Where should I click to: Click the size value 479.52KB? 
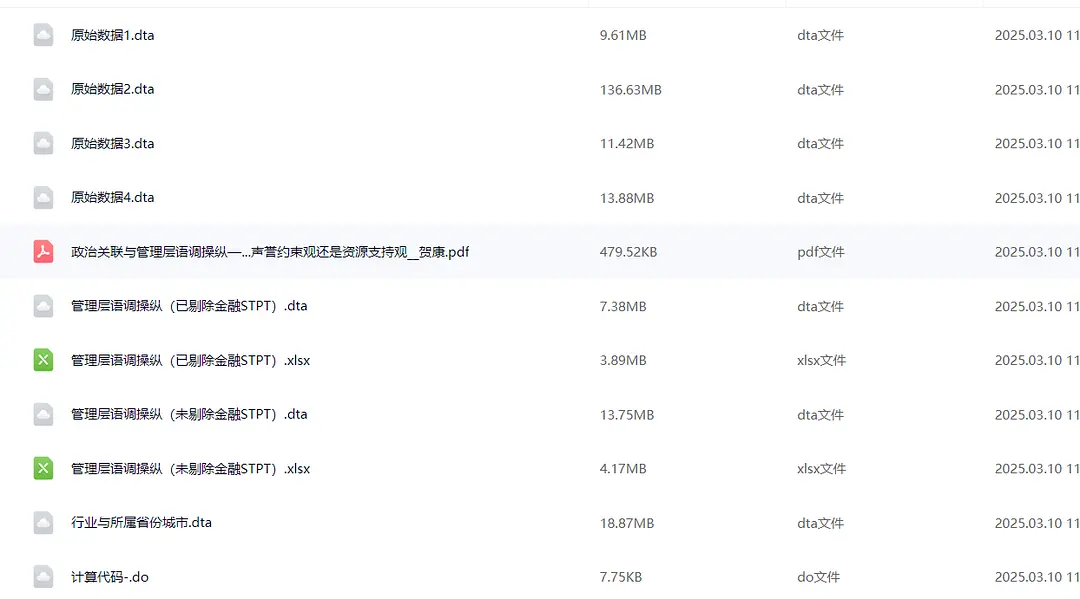[x=628, y=252]
